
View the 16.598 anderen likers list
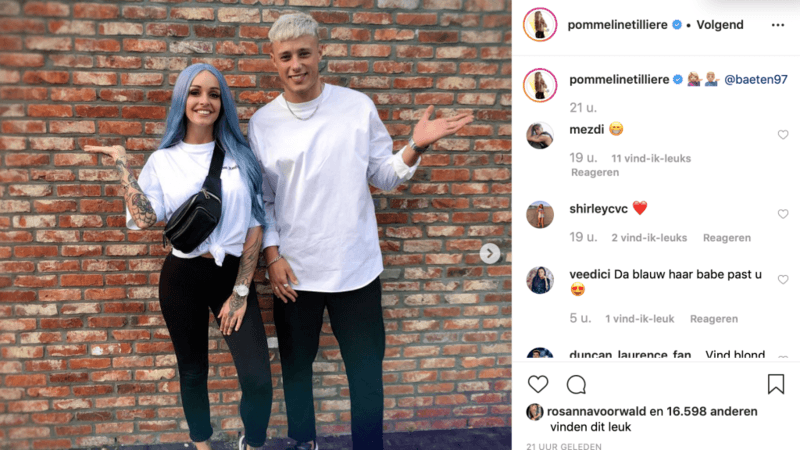[x=712, y=411]
